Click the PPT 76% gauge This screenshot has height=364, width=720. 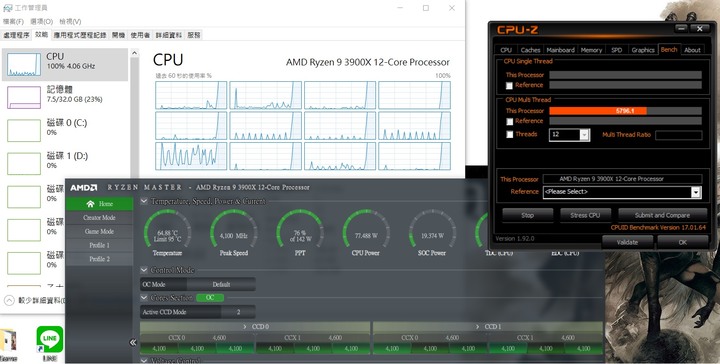click(300, 232)
